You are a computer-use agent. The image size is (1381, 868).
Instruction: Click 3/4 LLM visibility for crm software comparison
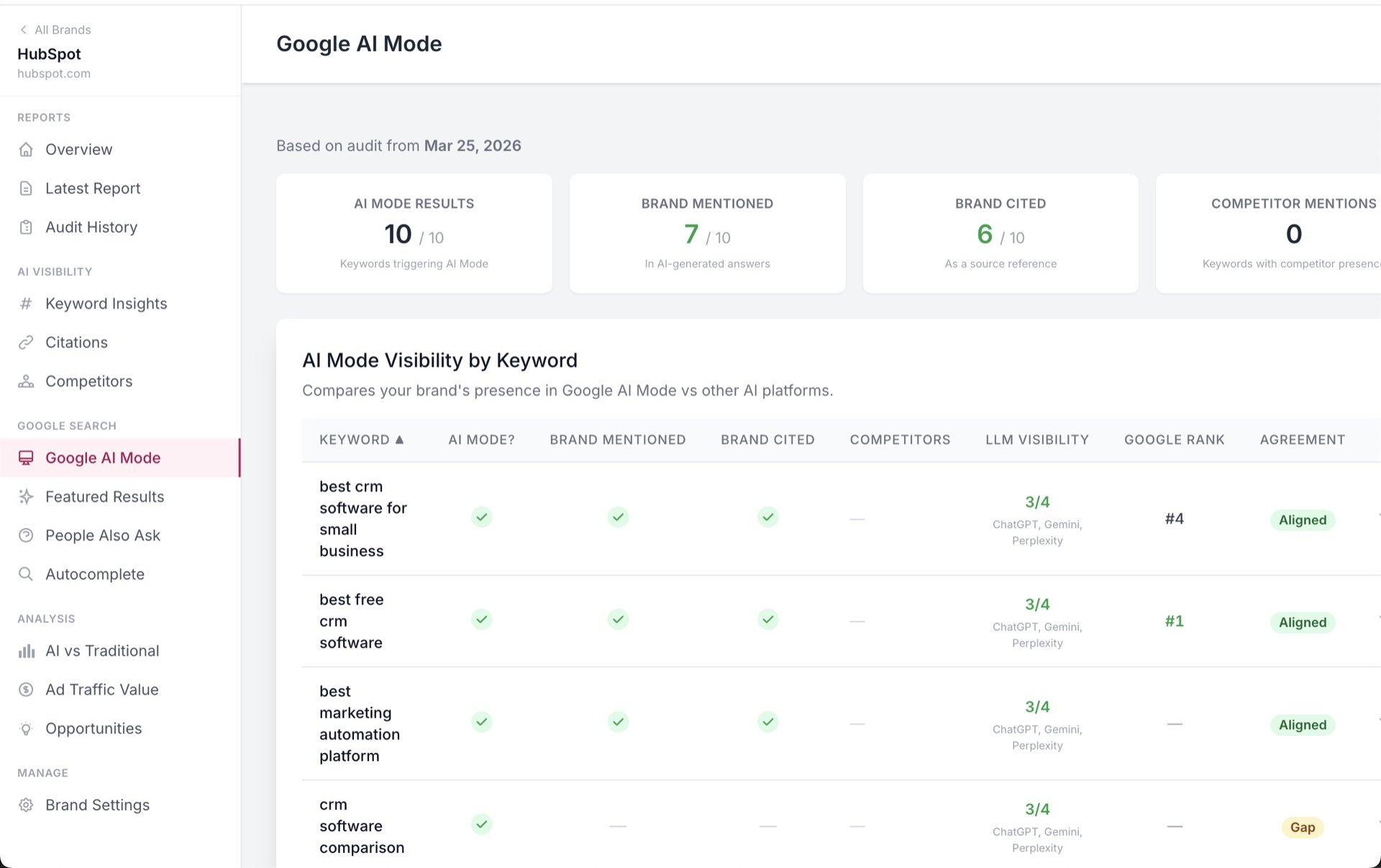(1037, 809)
